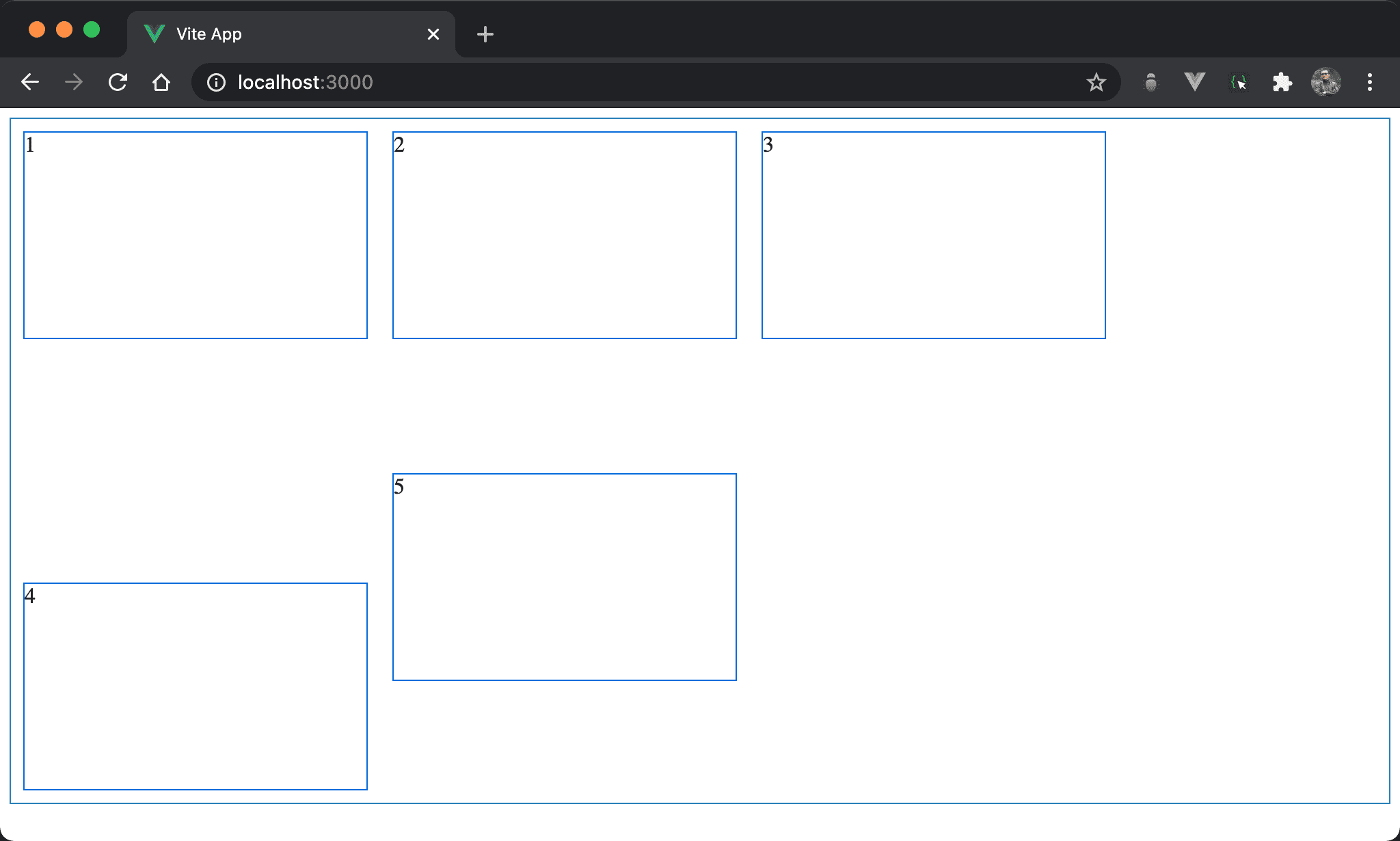Viewport: 1400px width, 841px height.
Task: Open the Vue devtools extension icon
Action: coord(1194,82)
